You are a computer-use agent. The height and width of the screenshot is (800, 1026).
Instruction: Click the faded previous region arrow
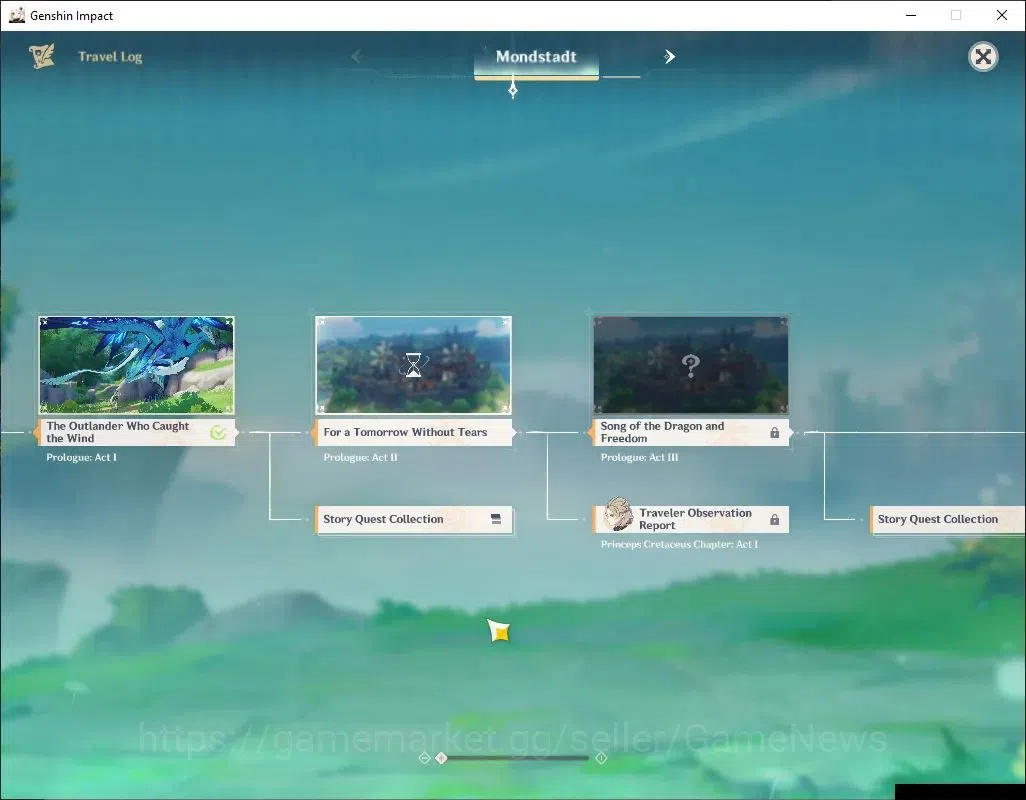click(356, 57)
